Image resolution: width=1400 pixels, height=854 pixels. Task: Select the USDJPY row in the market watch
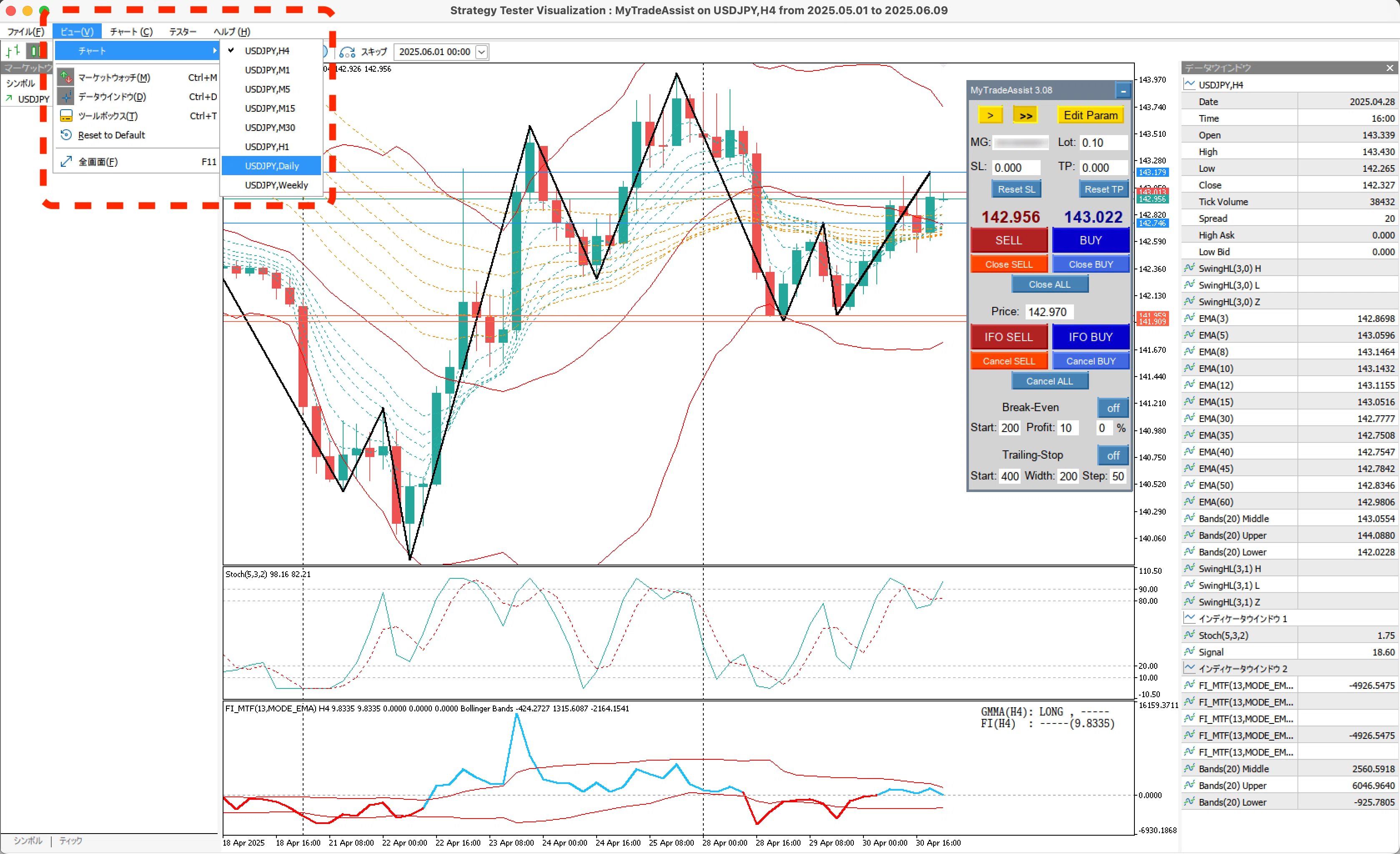pos(27,99)
